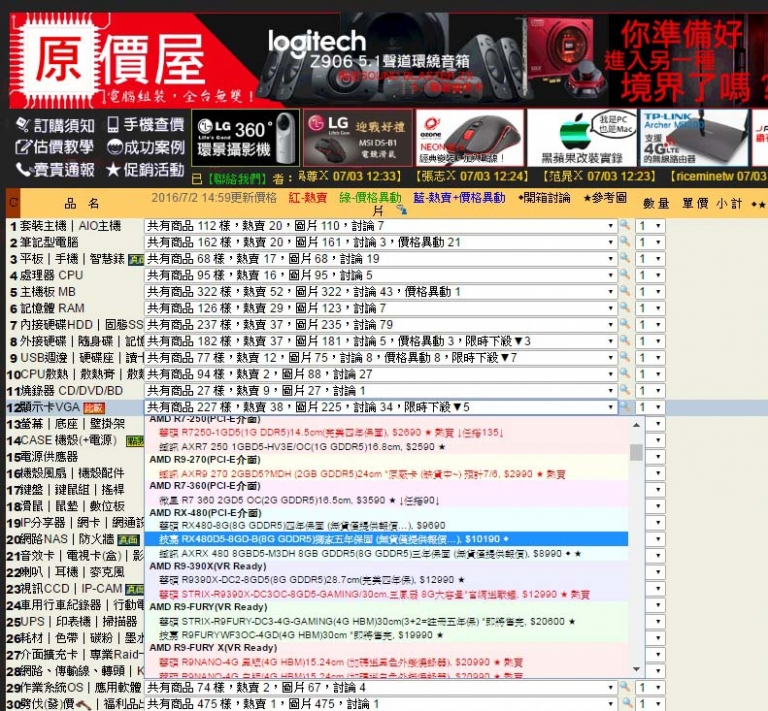Open 手機查價 link
The image size is (768, 711).
[x=146, y=125]
